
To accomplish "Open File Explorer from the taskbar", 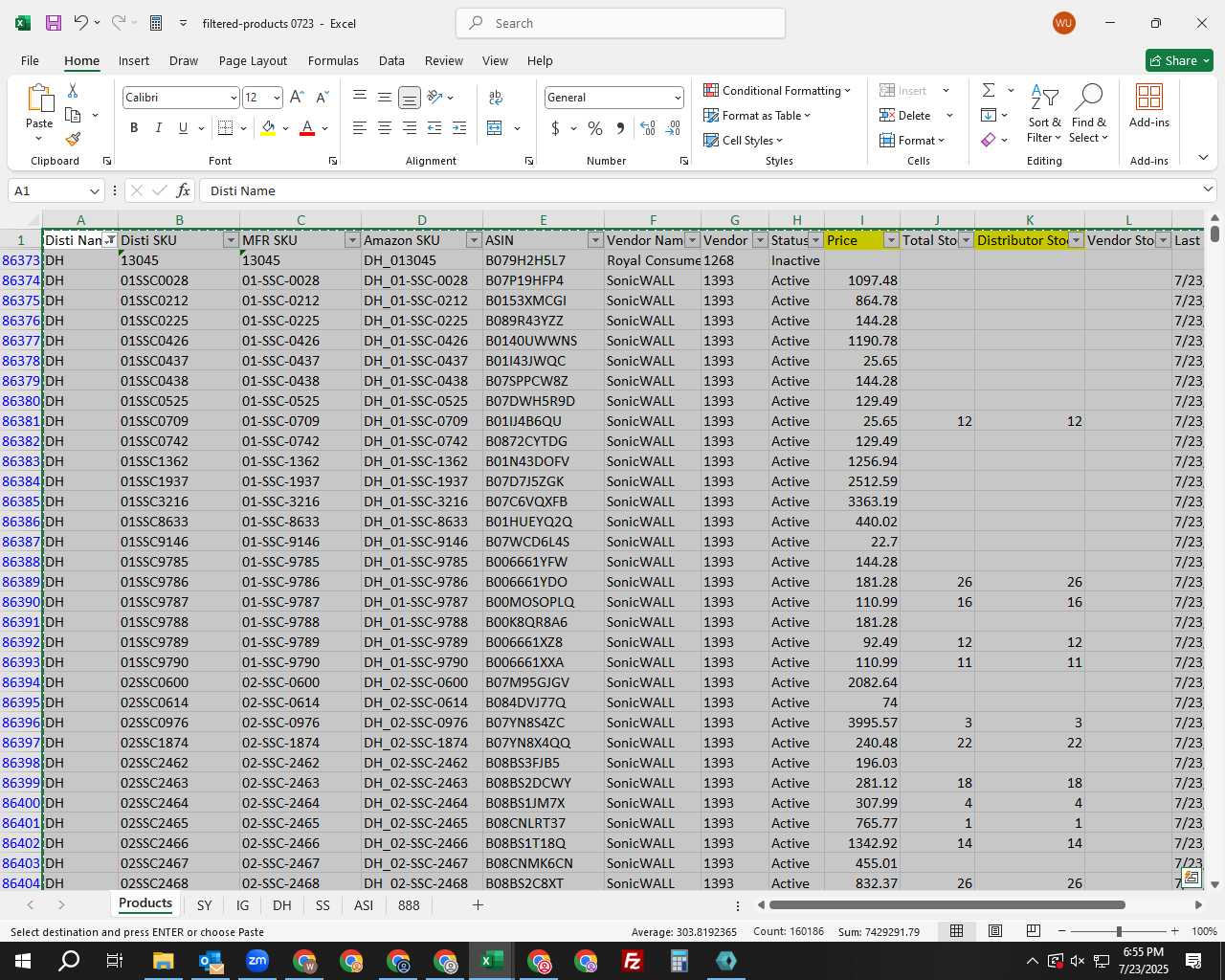I will [163, 961].
